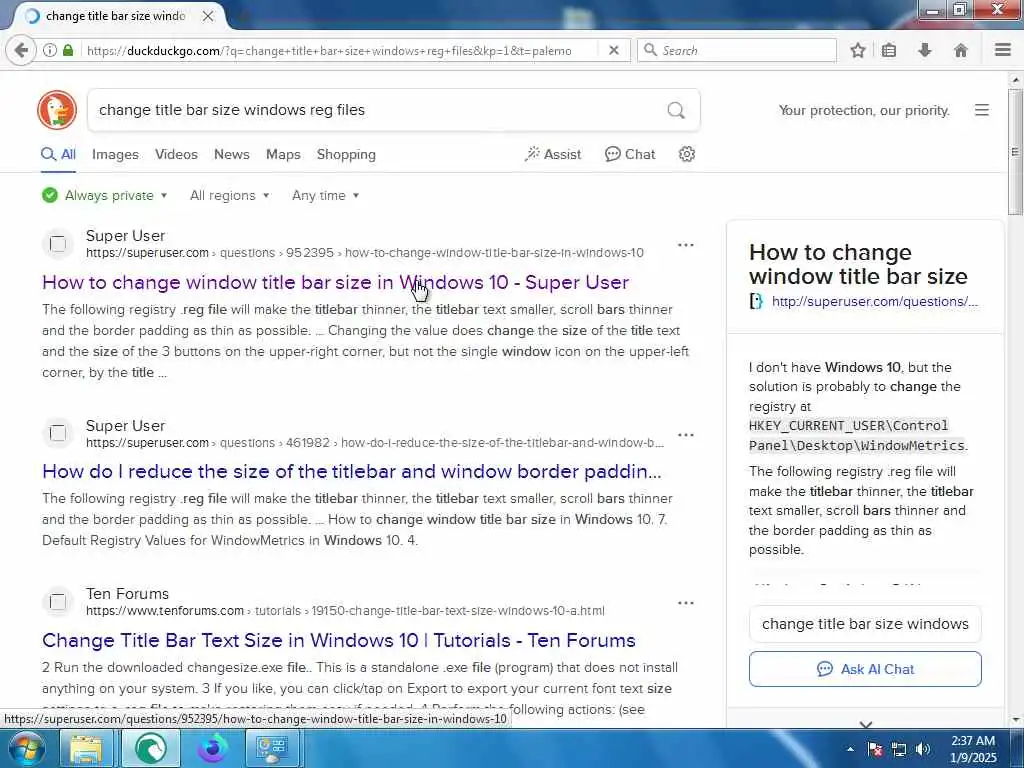Click 'Your protection, our priority.' text
This screenshot has width=1024, height=768.
[x=864, y=110]
